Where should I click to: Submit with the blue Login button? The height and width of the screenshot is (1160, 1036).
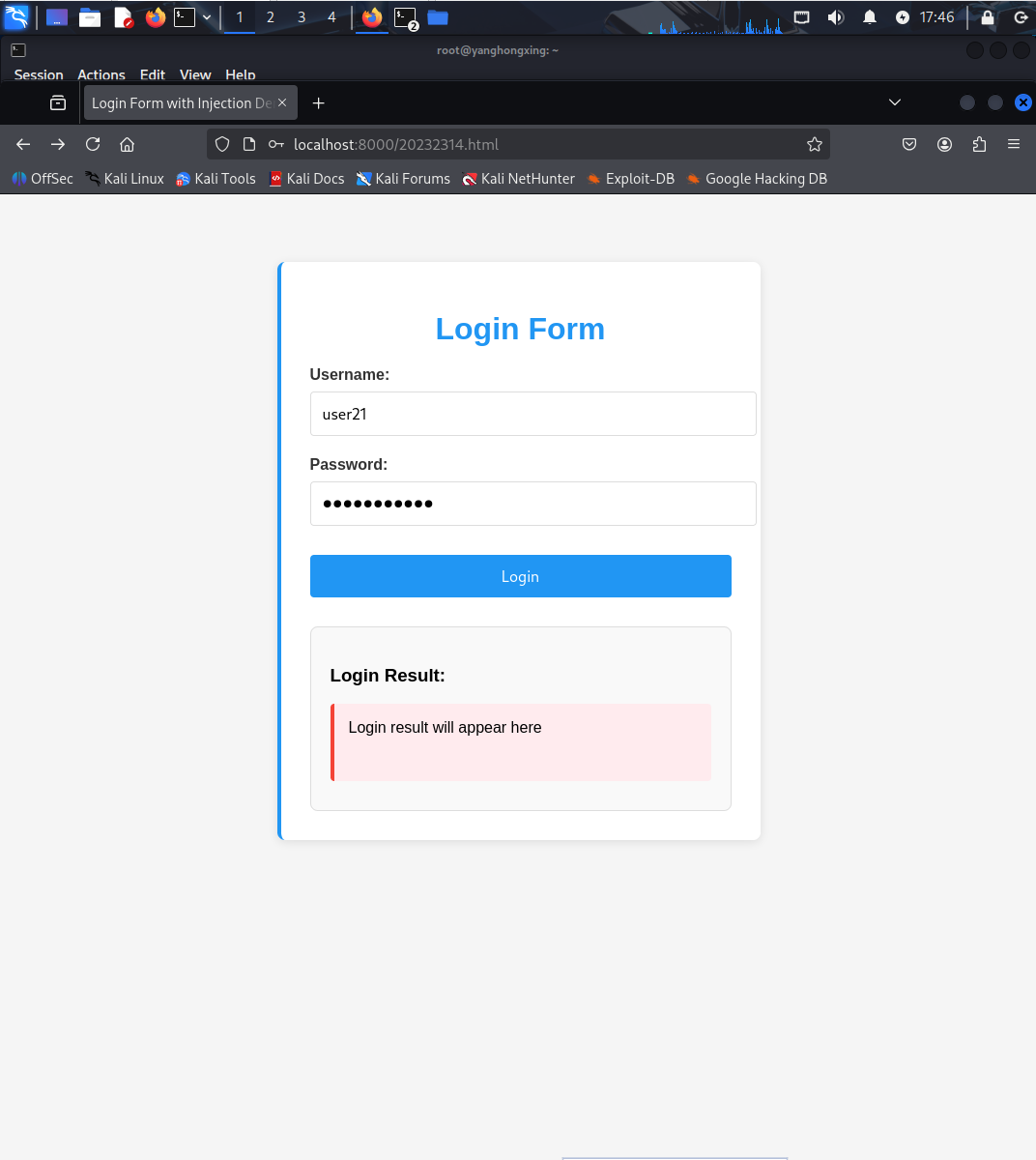pyautogui.click(x=520, y=576)
